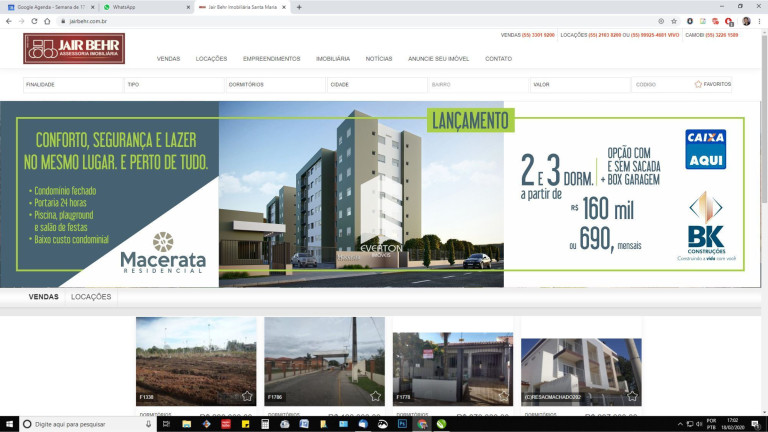
Task: Click the Macerata Residencial launch banner
Action: (x=380, y=194)
